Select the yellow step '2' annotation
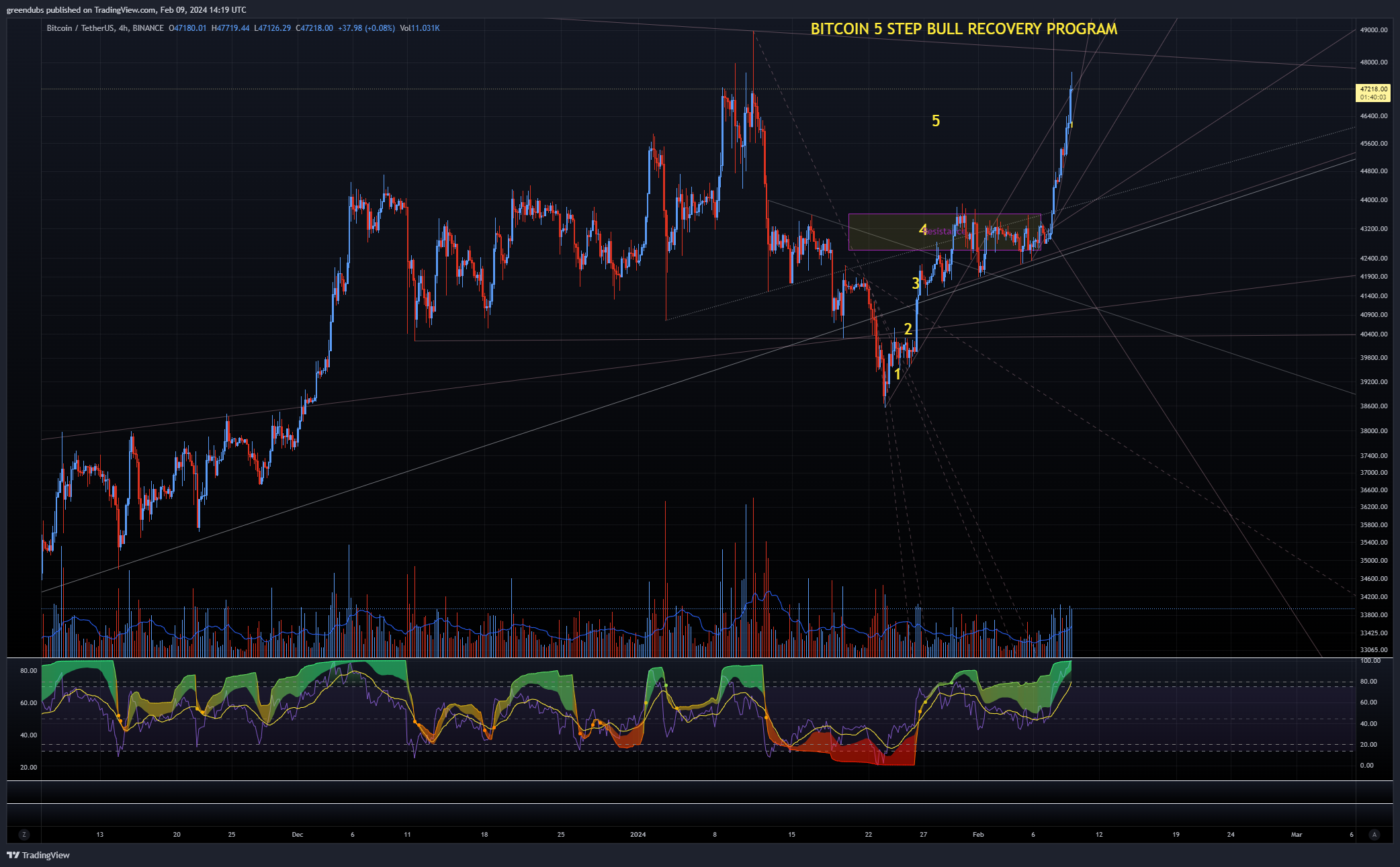The height and width of the screenshot is (867, 1400). [908, 329]
